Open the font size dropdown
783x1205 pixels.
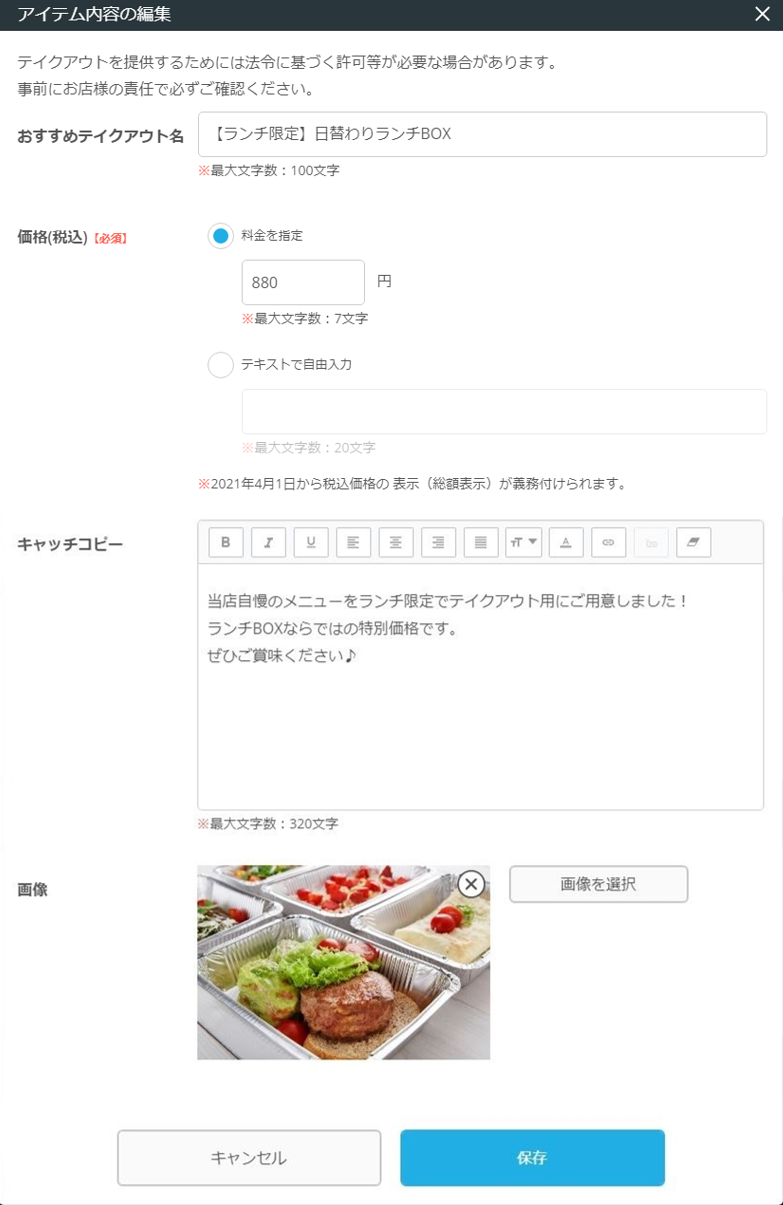point(524,542)
